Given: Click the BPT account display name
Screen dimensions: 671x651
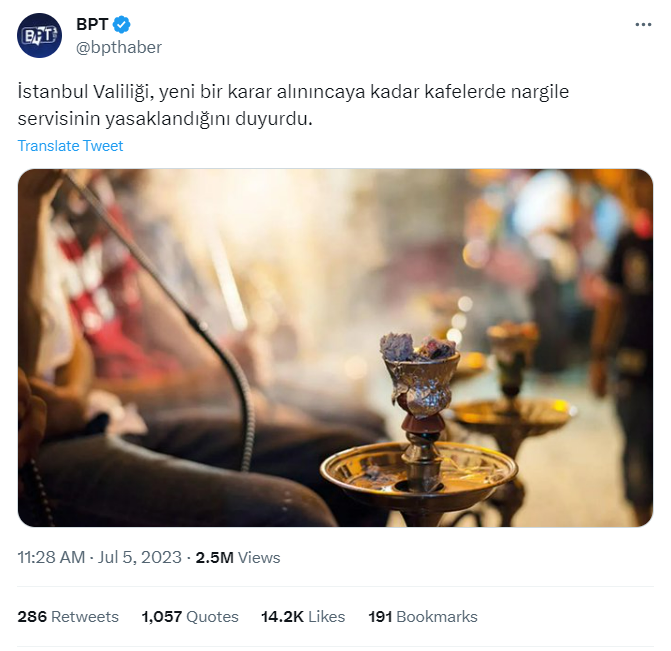Looking at the screenshot, I should click(x=92, y=24).
